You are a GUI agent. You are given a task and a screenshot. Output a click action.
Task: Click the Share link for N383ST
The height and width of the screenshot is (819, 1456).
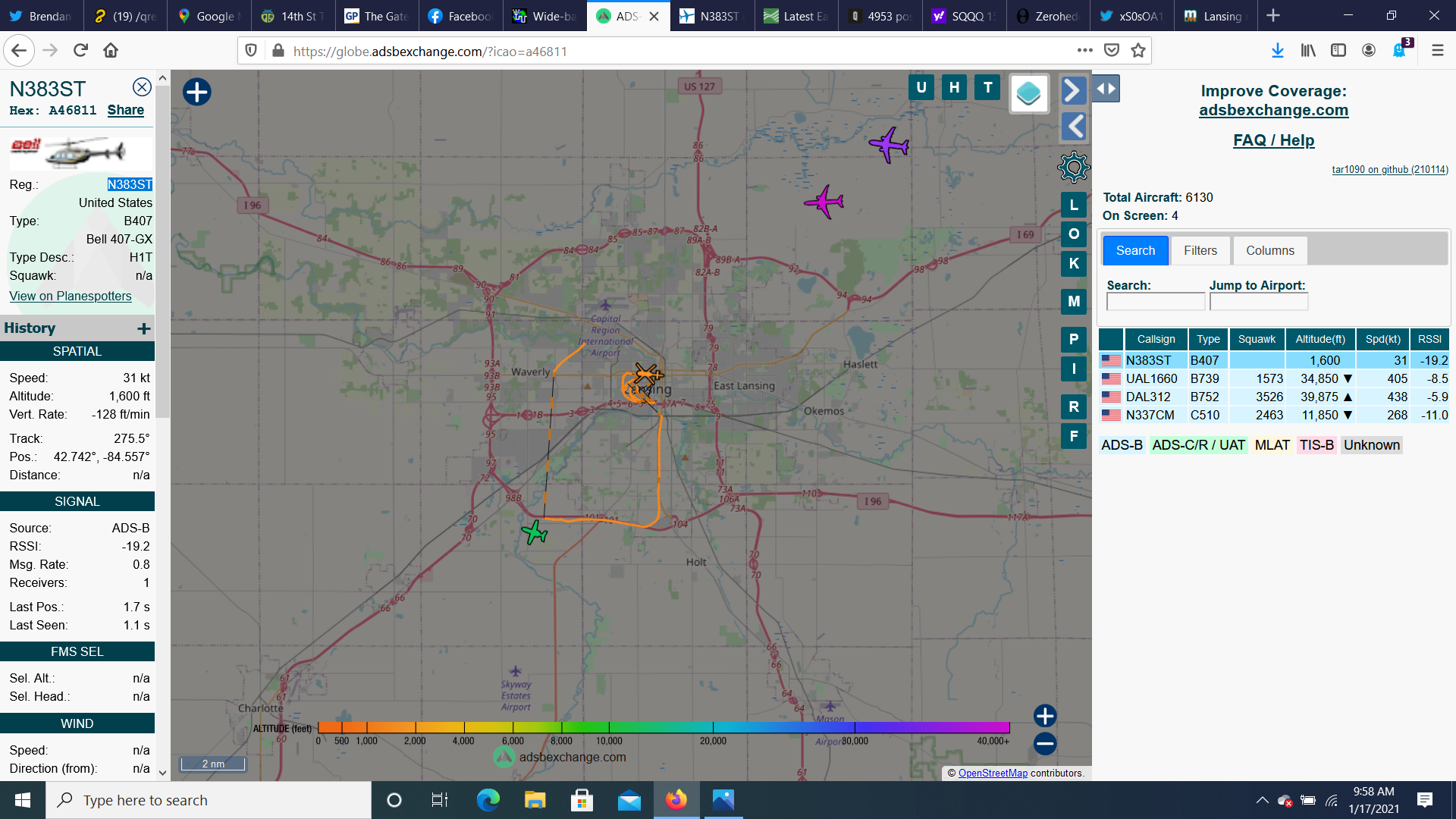125,110
